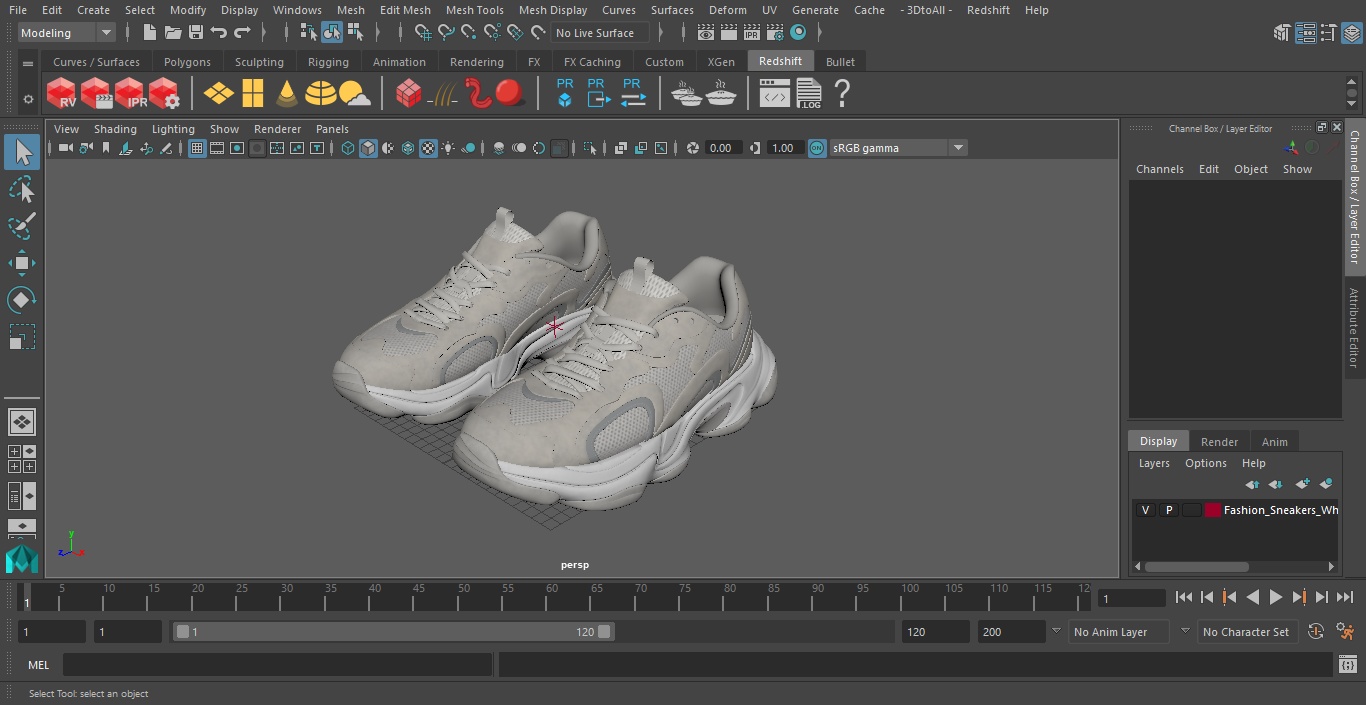Screen dimensions: 1366x705
Task: Click the red squiggle Redshift shelf icon
Action: (478, 94)
